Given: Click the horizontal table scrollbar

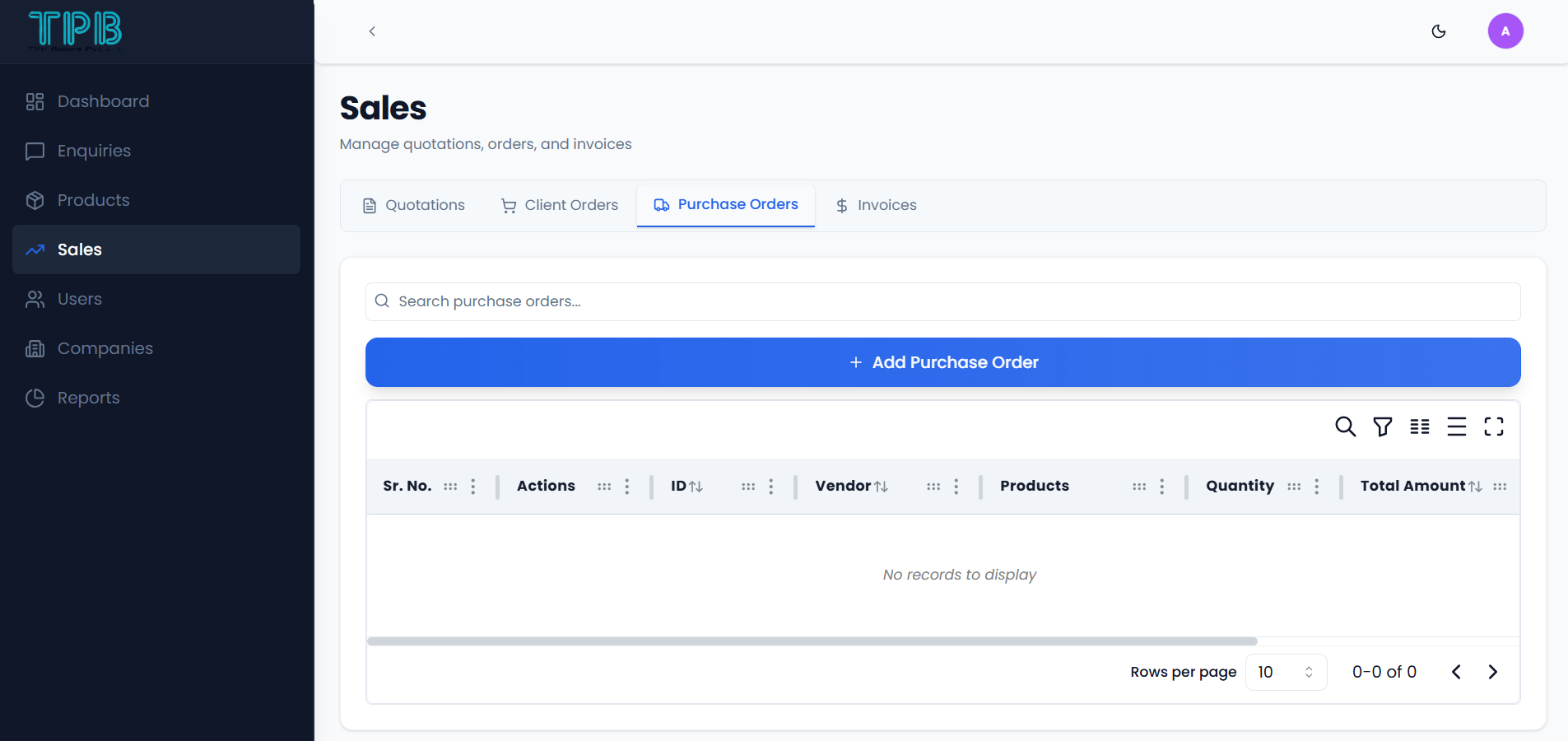Looking at the screenshot, I should [812, 641].
